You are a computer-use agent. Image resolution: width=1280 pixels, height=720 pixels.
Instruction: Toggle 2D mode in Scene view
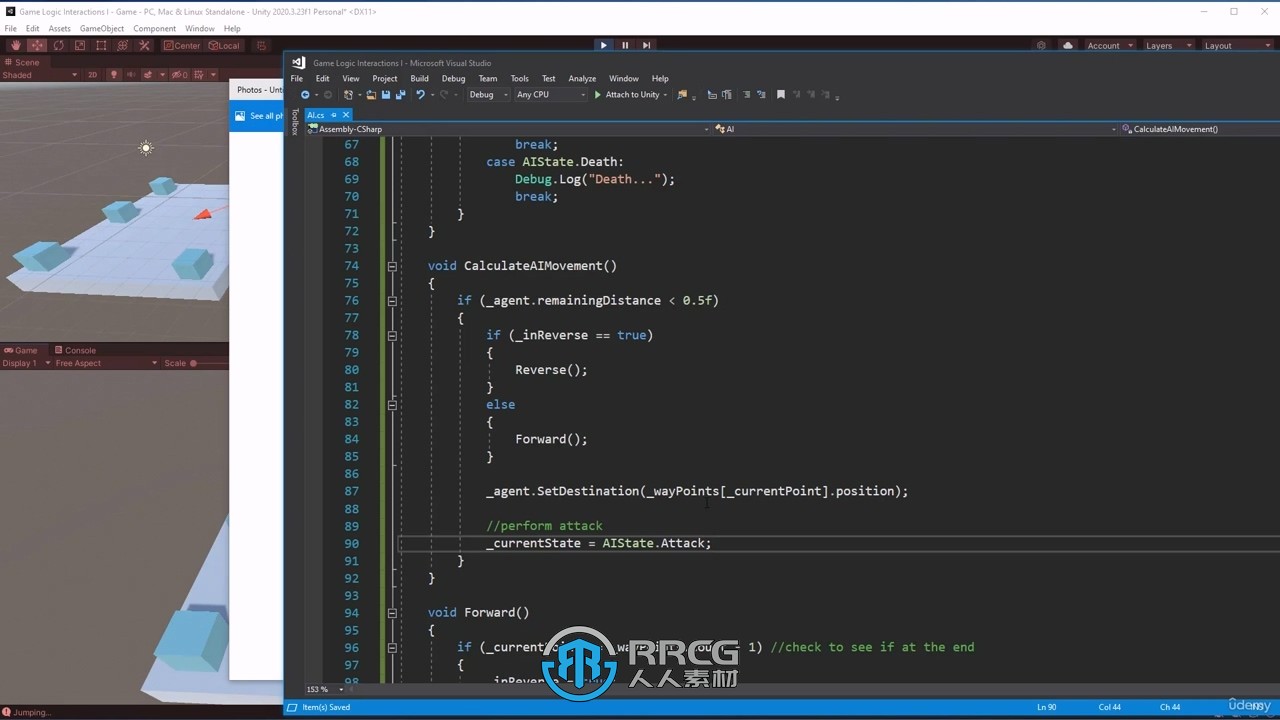click(93, 75)
